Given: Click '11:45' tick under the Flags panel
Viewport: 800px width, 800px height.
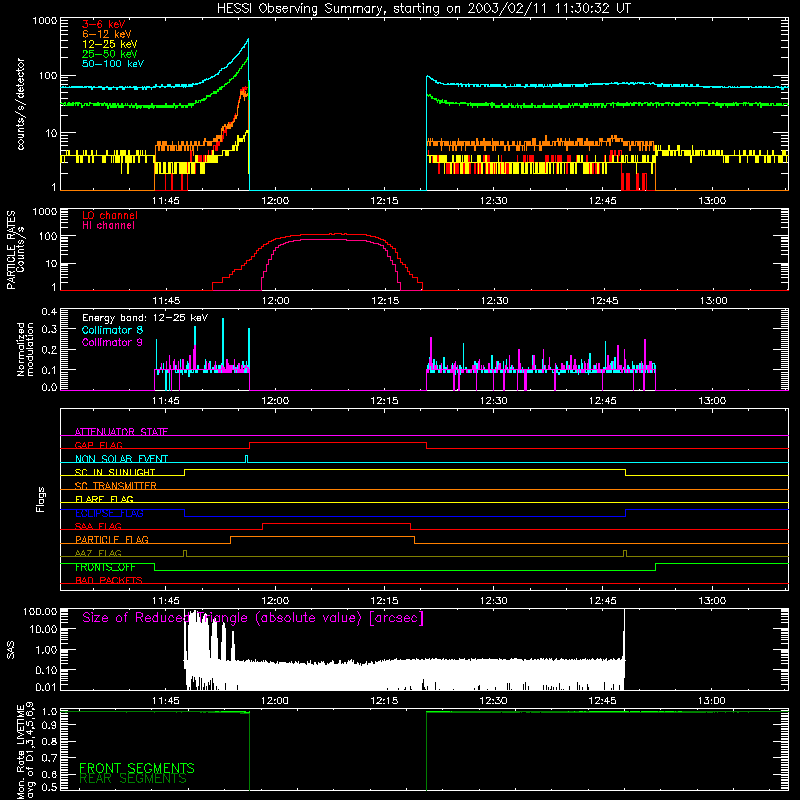Looking at the screenshot, I should (x=166, y=601).
